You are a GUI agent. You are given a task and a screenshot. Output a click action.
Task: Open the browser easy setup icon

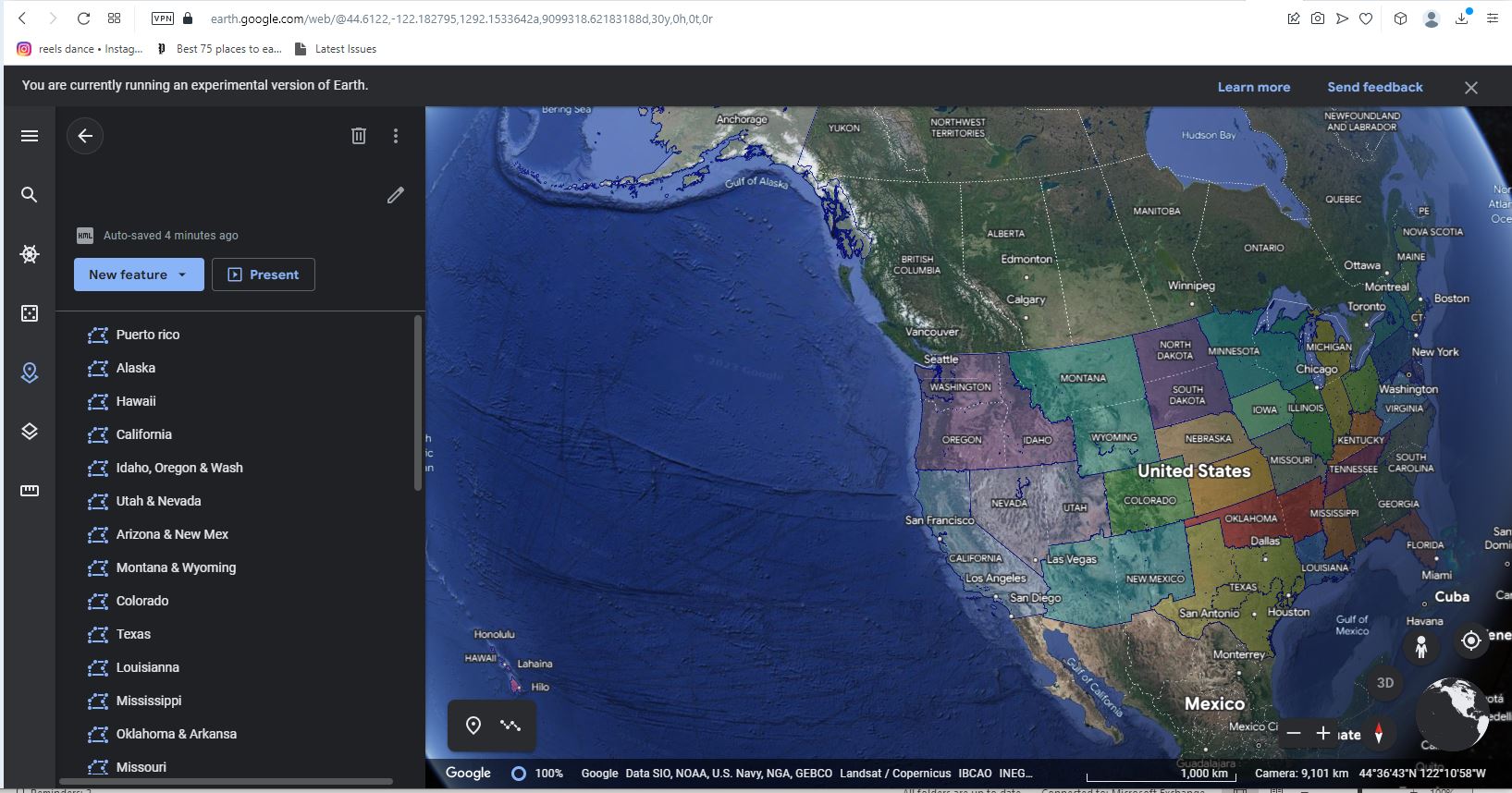coord(1492,18)
